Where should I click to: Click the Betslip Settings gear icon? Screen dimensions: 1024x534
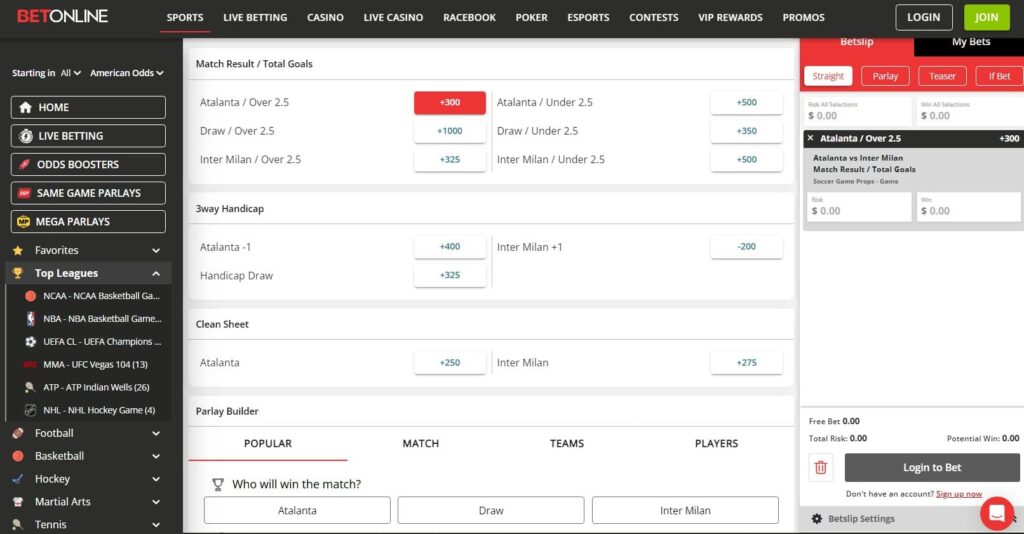[817, 519]
